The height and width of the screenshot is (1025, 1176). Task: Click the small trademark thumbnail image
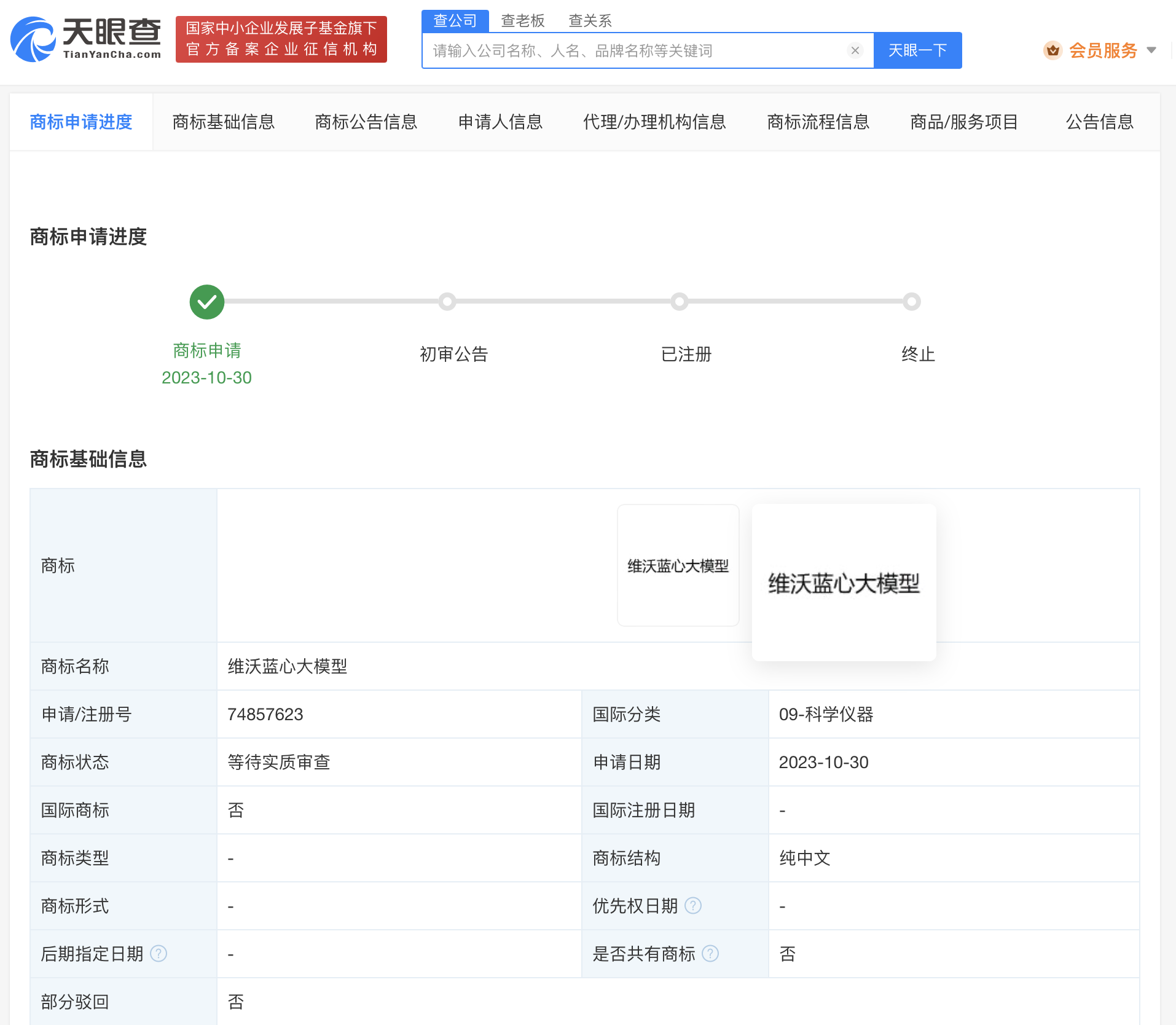click(678, 565)
